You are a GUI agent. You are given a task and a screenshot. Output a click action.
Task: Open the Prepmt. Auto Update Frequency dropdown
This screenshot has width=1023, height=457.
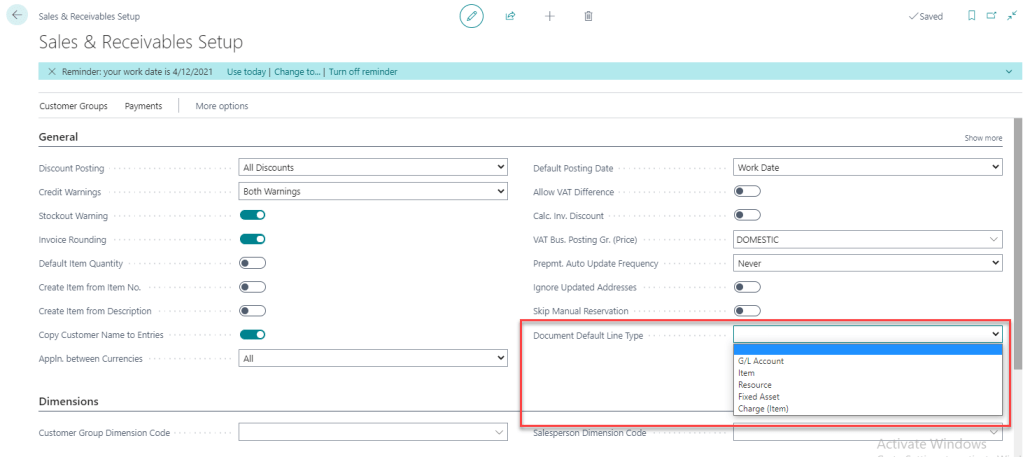coord(867,263)
